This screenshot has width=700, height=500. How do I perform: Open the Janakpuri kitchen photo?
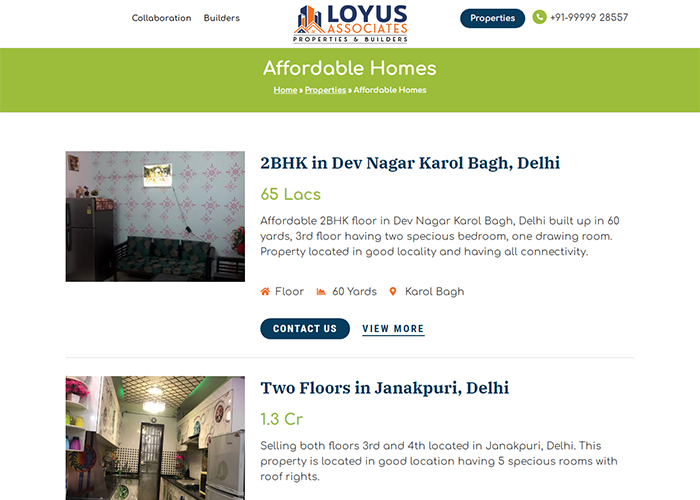155,438
